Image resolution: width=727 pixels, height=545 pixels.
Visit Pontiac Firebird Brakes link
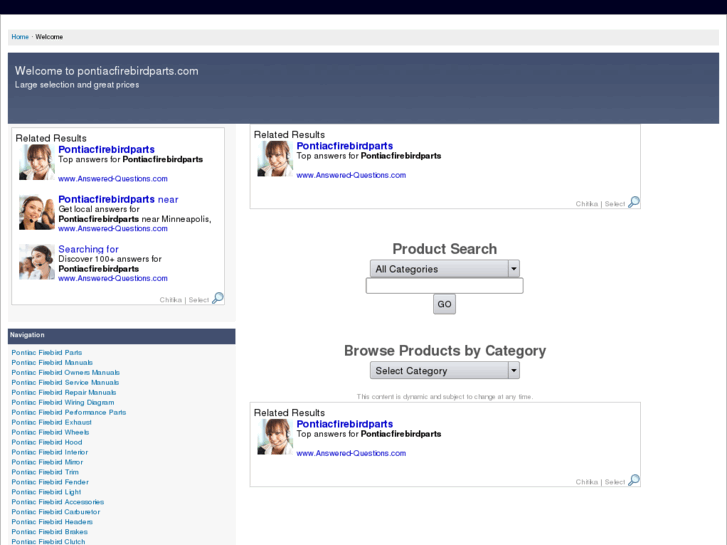49,532
